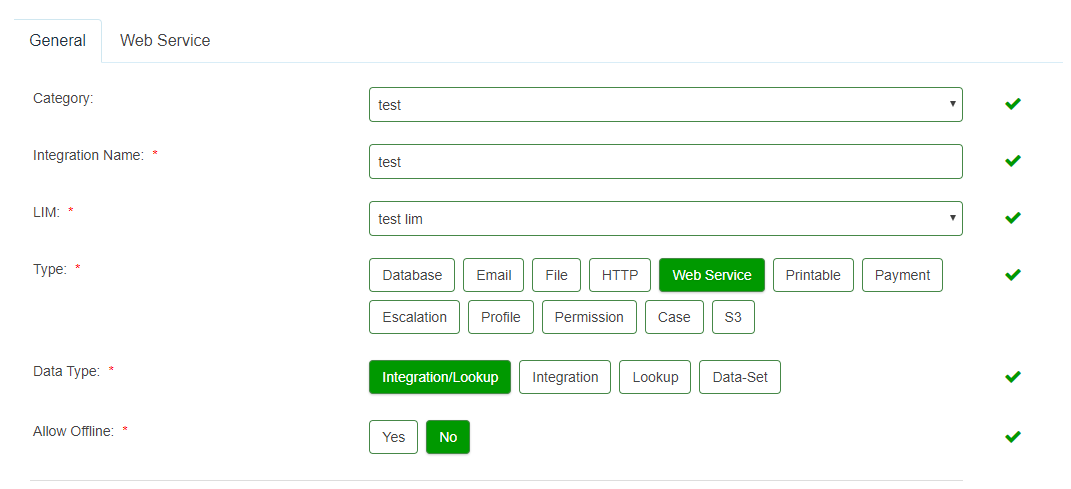Choose File as the integration type
The image size is (1071, 489).
pos(556,275)
